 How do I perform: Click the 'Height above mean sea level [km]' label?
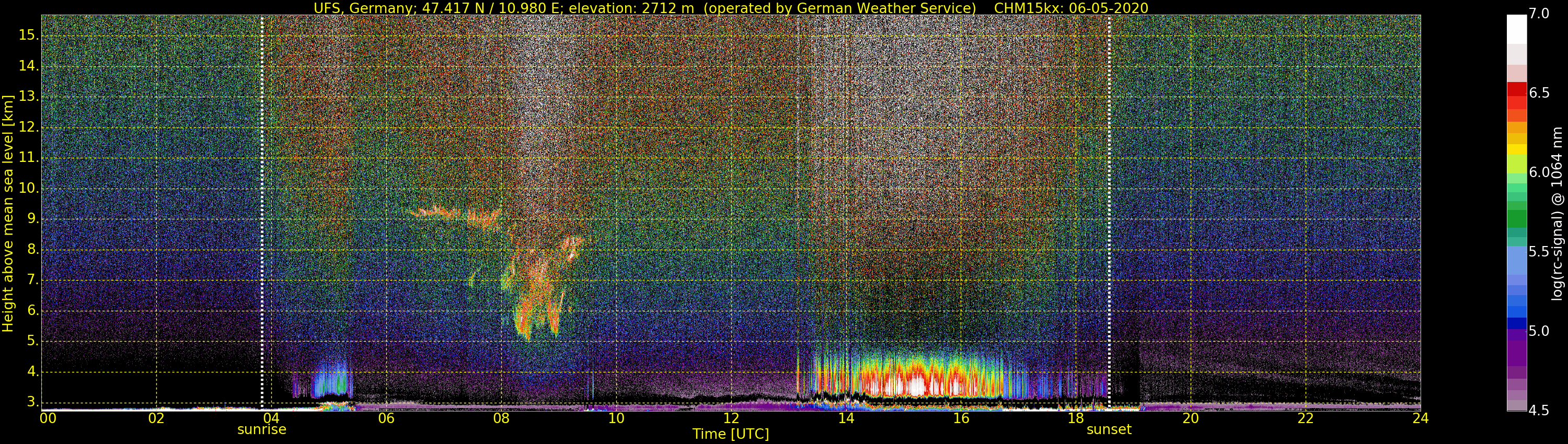coord(8,214)
